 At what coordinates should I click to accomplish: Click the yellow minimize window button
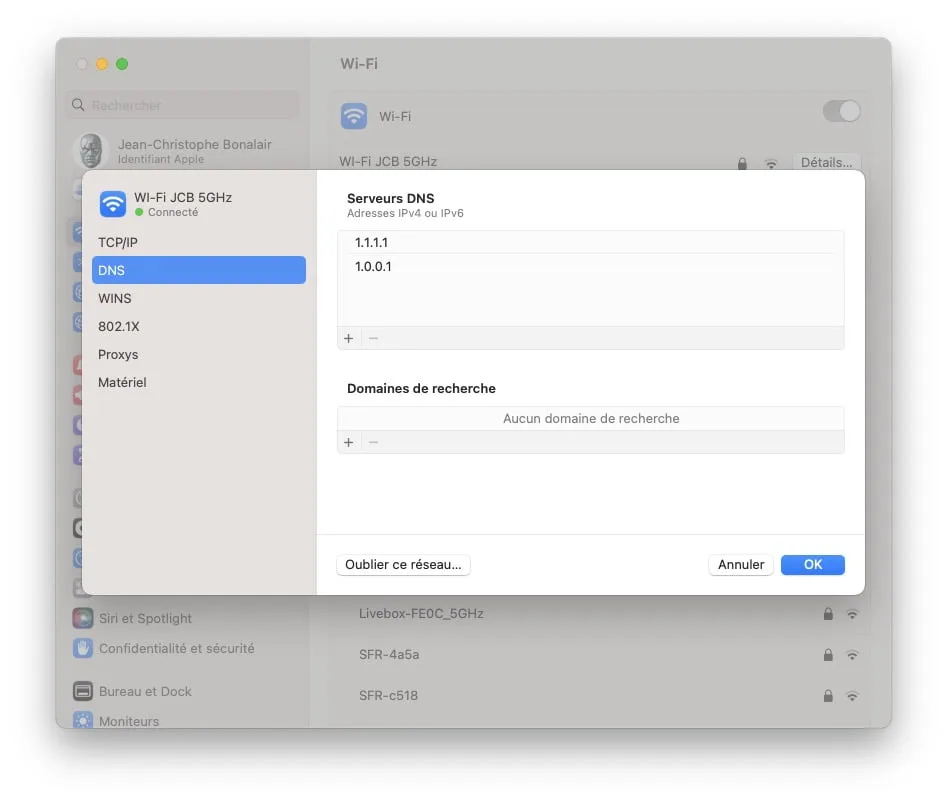point(102,64)
